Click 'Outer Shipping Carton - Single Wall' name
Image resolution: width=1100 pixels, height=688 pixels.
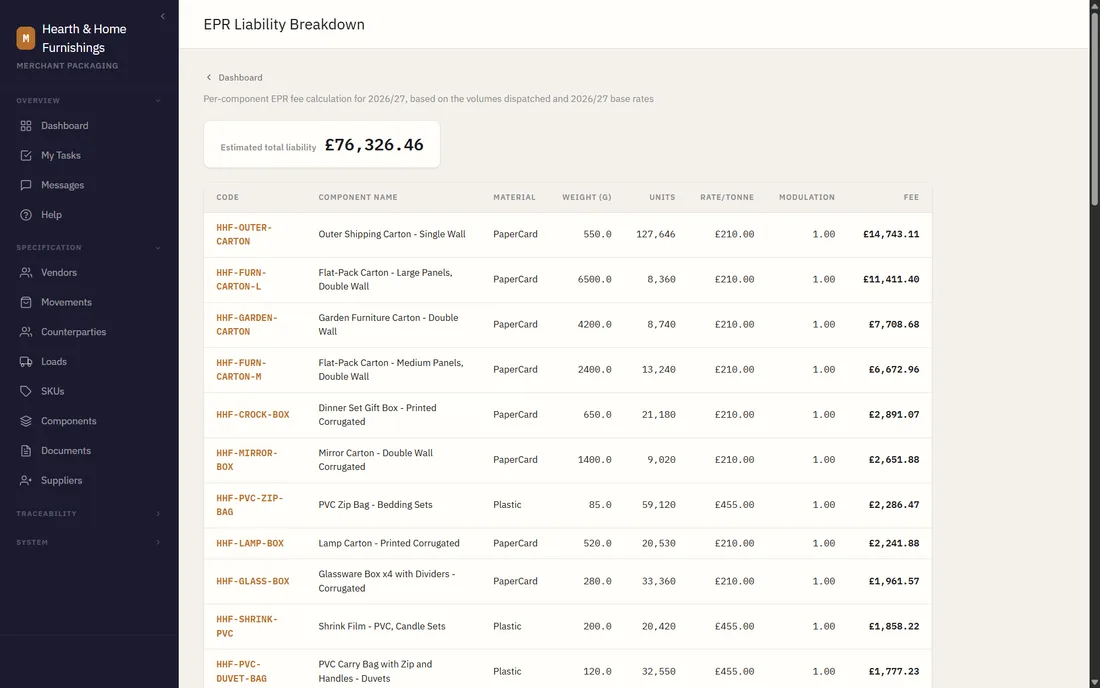392,234
